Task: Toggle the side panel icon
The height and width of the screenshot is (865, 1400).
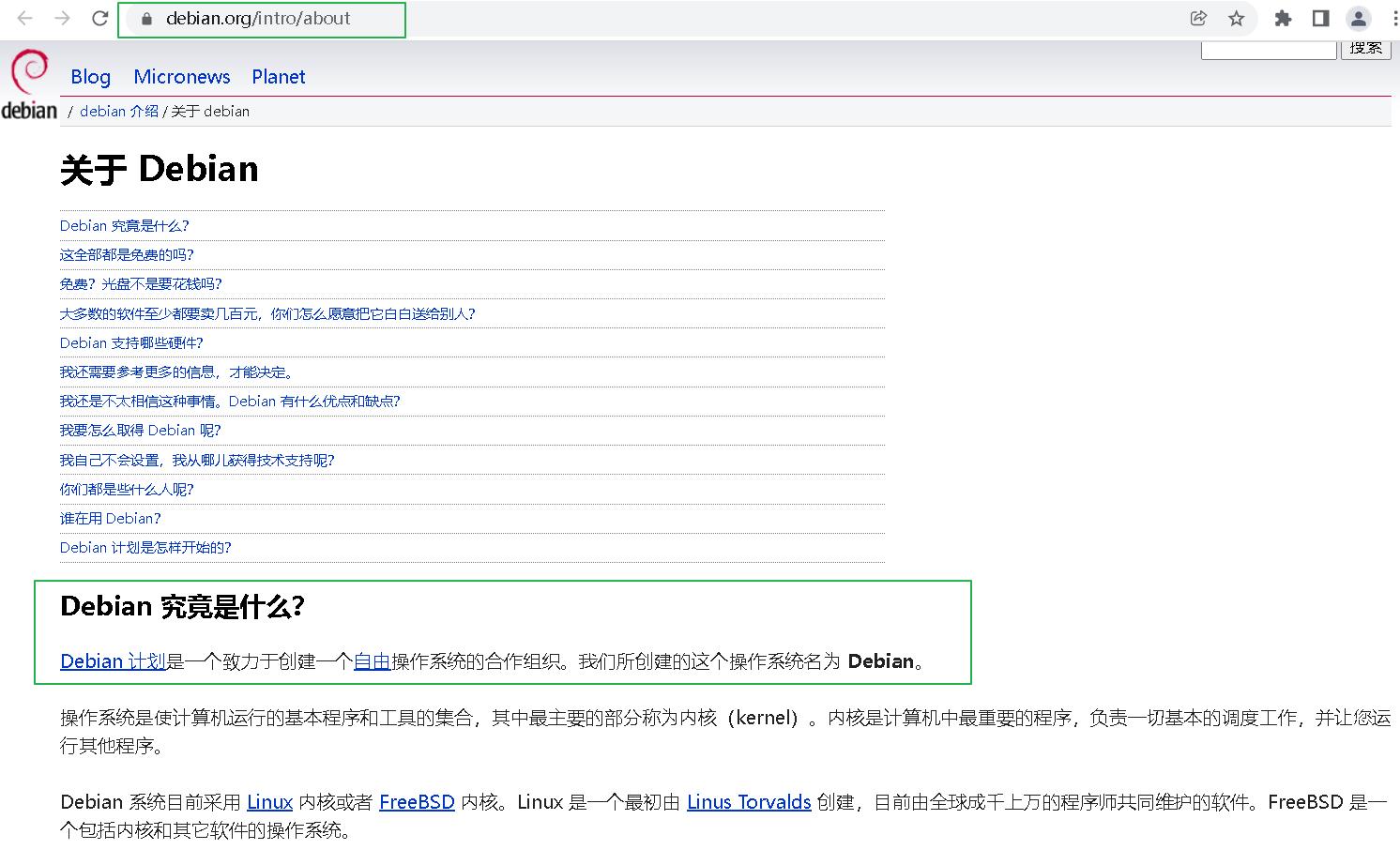Action: point(1320,18)
